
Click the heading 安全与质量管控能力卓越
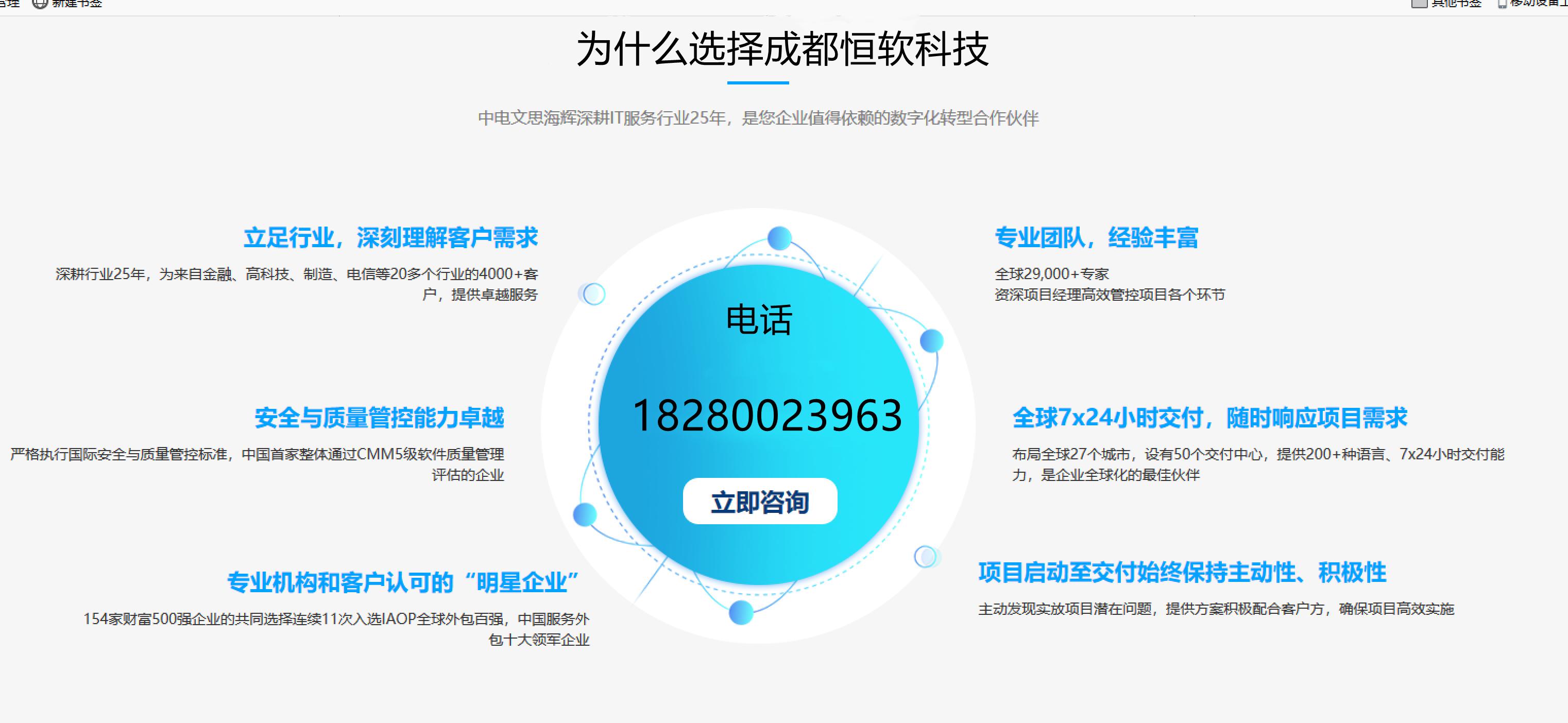(x=379, y=418)
